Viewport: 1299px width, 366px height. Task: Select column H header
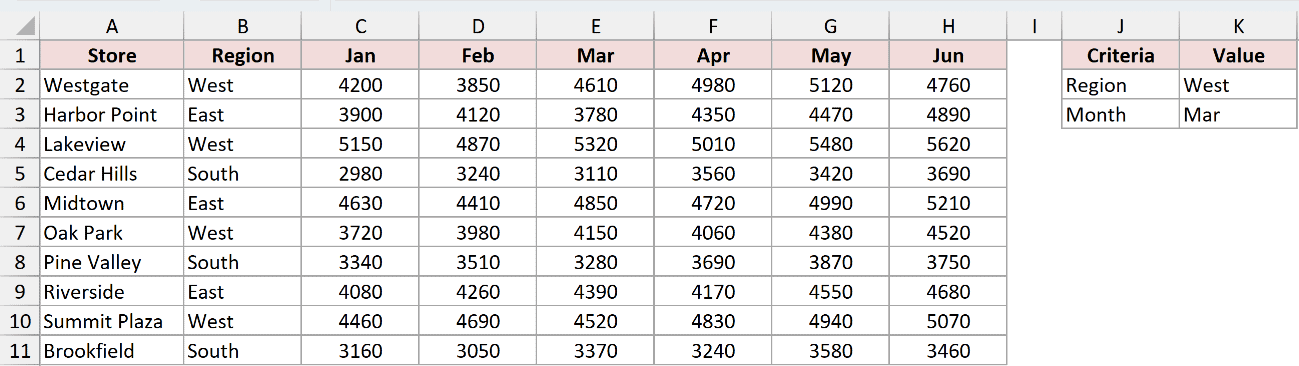coord(948,27)
